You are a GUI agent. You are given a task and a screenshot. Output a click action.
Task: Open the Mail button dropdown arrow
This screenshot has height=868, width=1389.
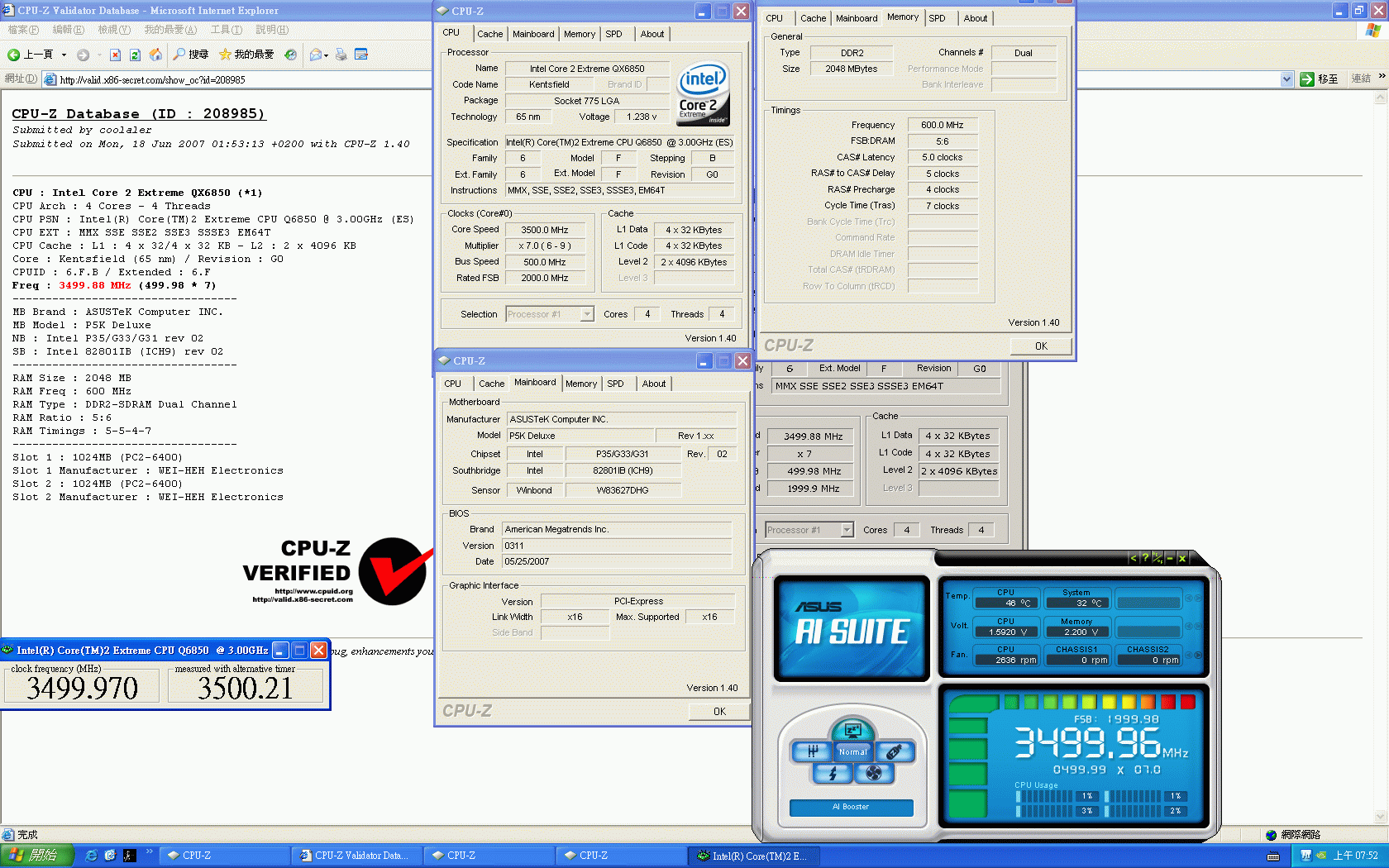[x=326, y=55]
